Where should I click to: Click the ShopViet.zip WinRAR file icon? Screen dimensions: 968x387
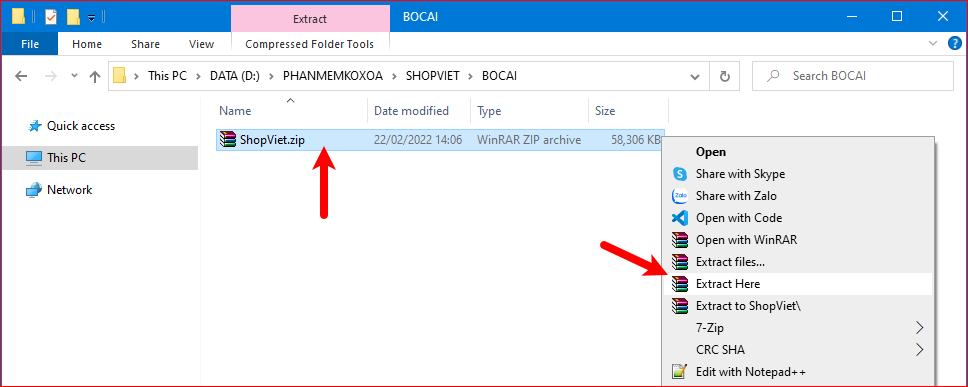(x=228, y=140)
